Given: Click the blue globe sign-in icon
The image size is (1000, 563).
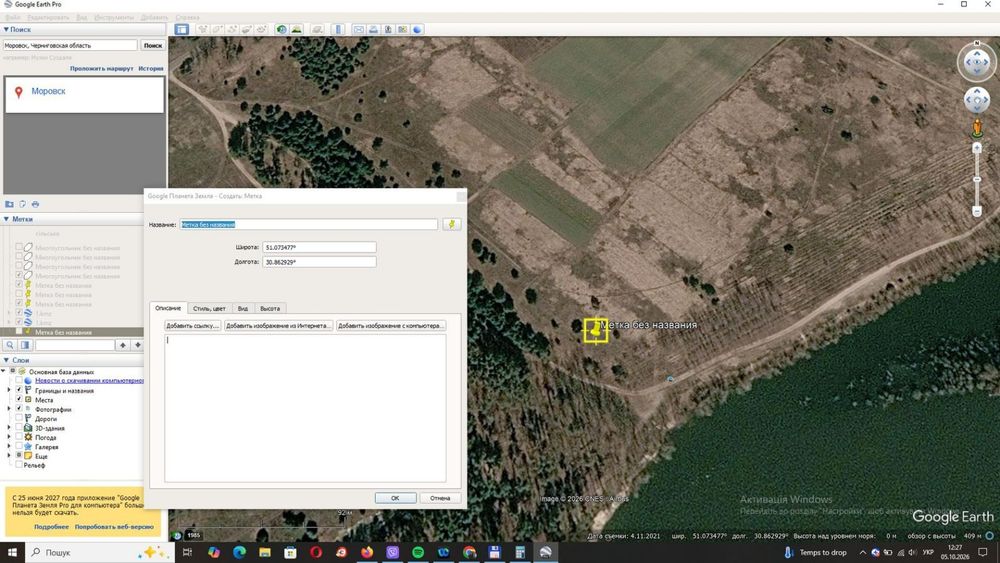Looking at the screenshot, I should [417, 29].
